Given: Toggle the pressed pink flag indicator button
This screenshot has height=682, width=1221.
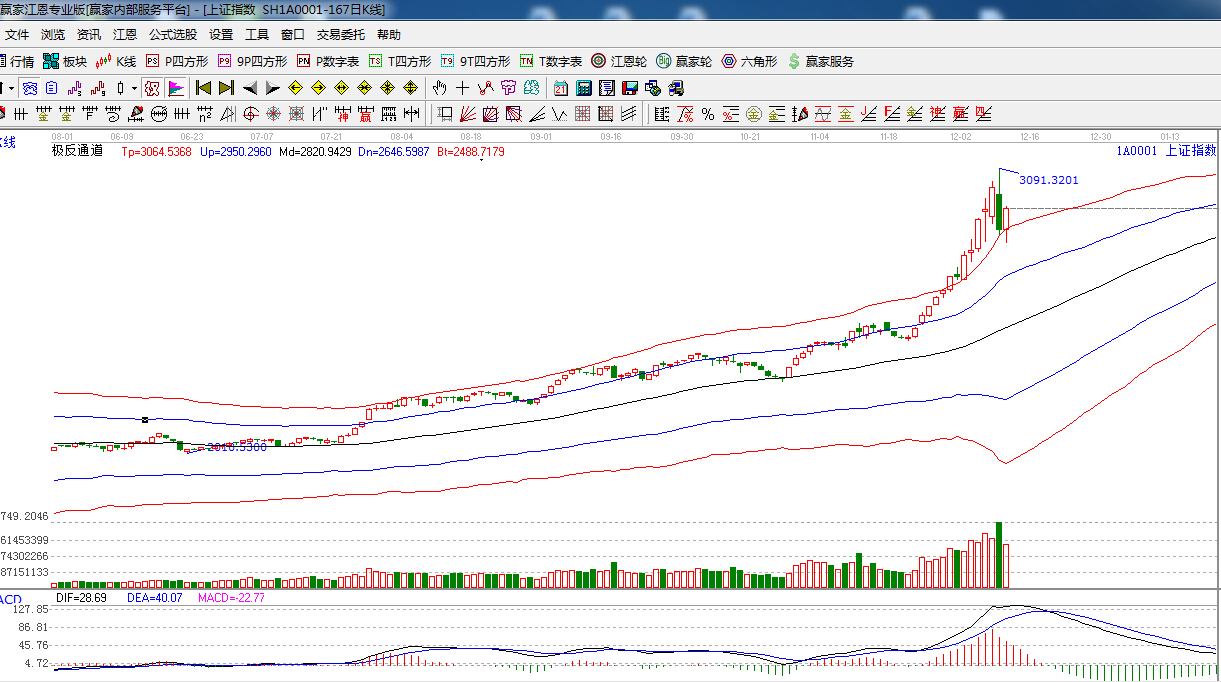Looking at the screenshot, I should coord(176,88).
